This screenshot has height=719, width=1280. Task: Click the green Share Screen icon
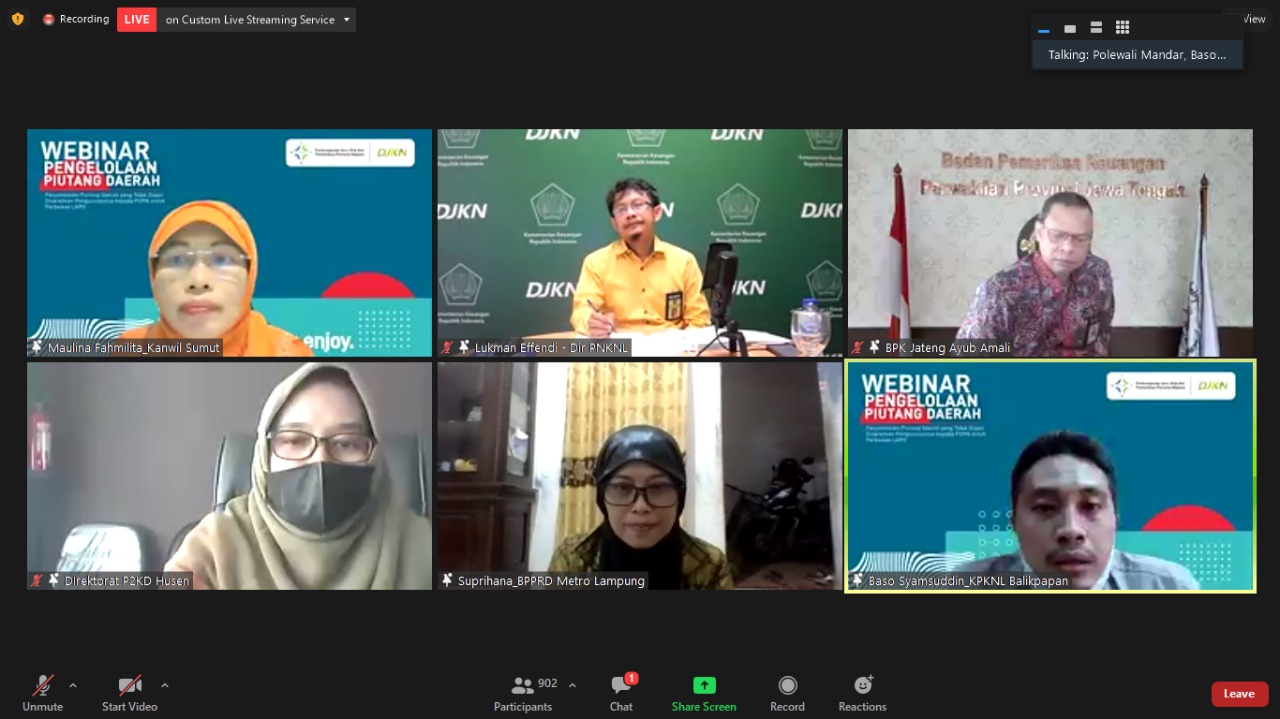pyautogui.click(x=704, y=686)
